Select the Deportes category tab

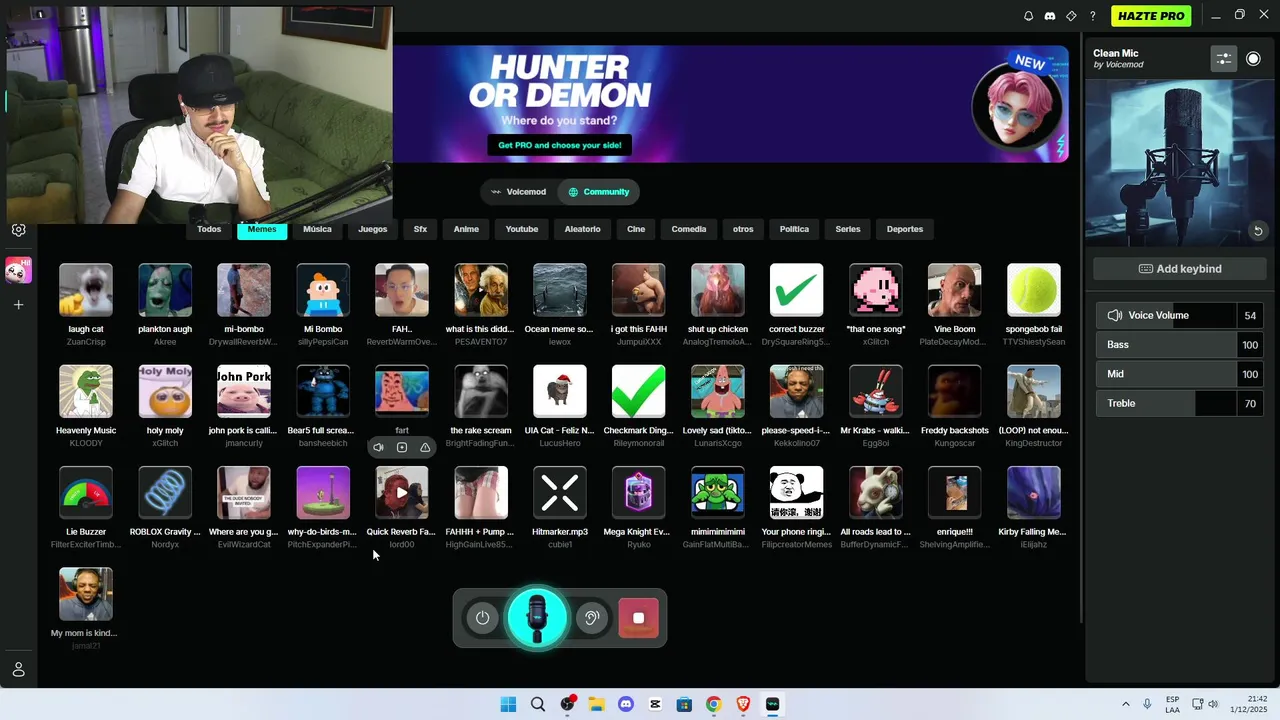(x=905, y=229)
